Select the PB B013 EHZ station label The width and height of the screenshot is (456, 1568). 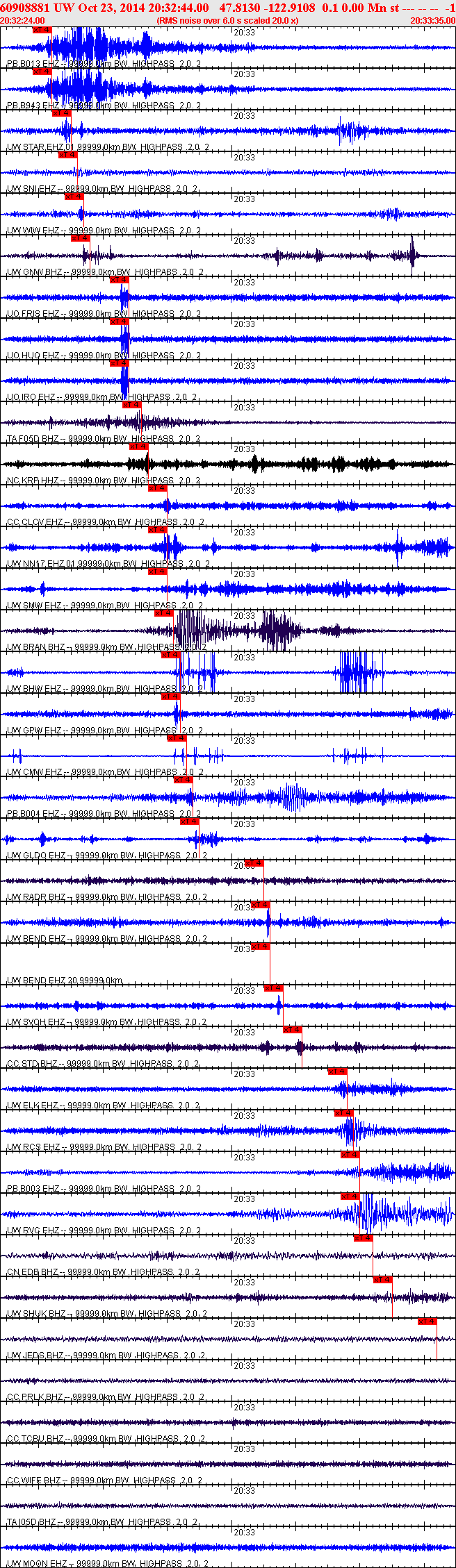pos(104,64)
